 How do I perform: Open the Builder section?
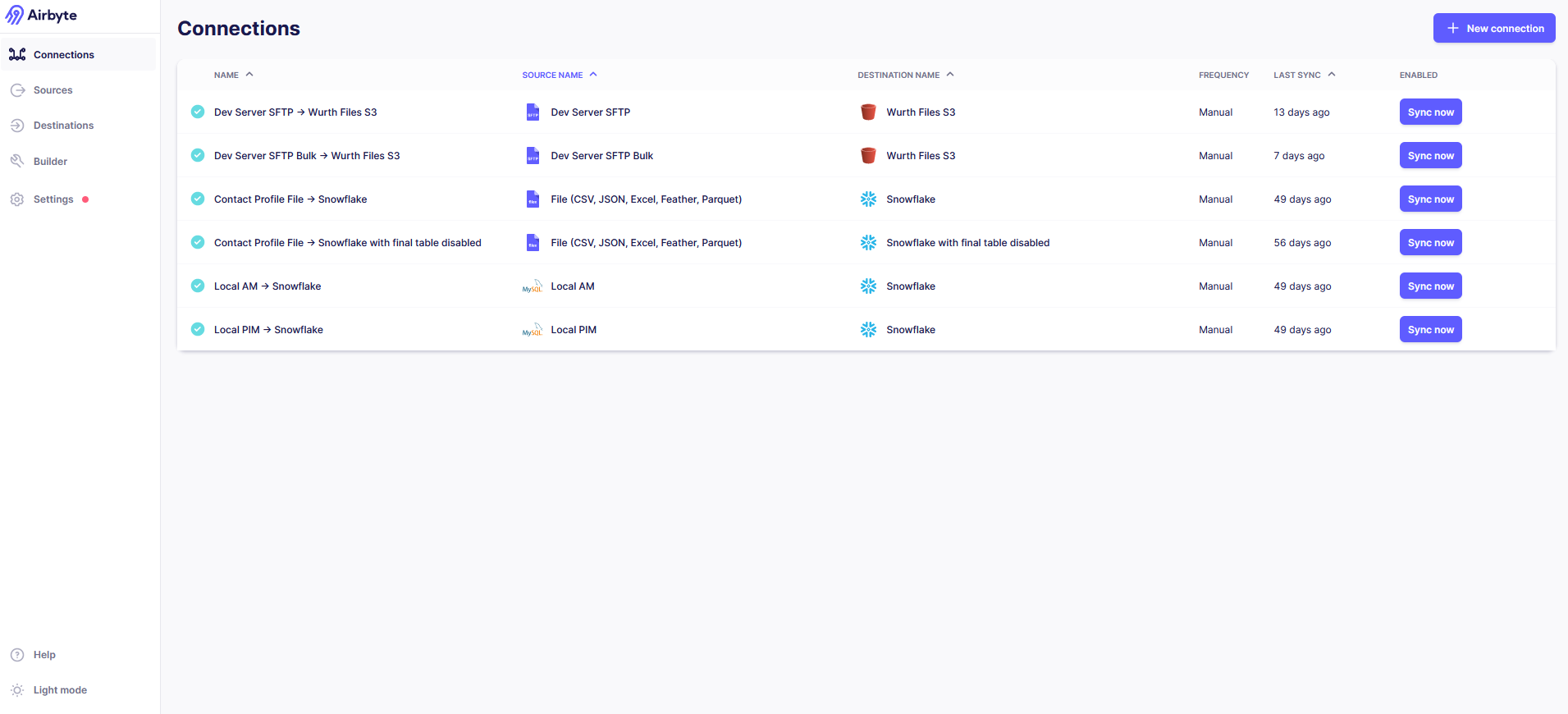click(50, 162)
